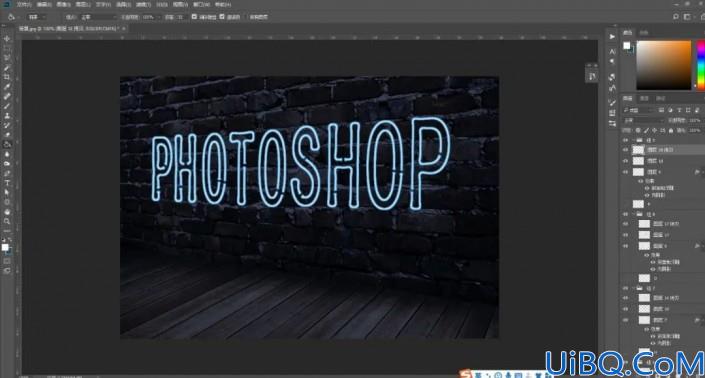Toggle Quick Mask mode in toolbox
This screenshot has width=705, height=378.
7,261
